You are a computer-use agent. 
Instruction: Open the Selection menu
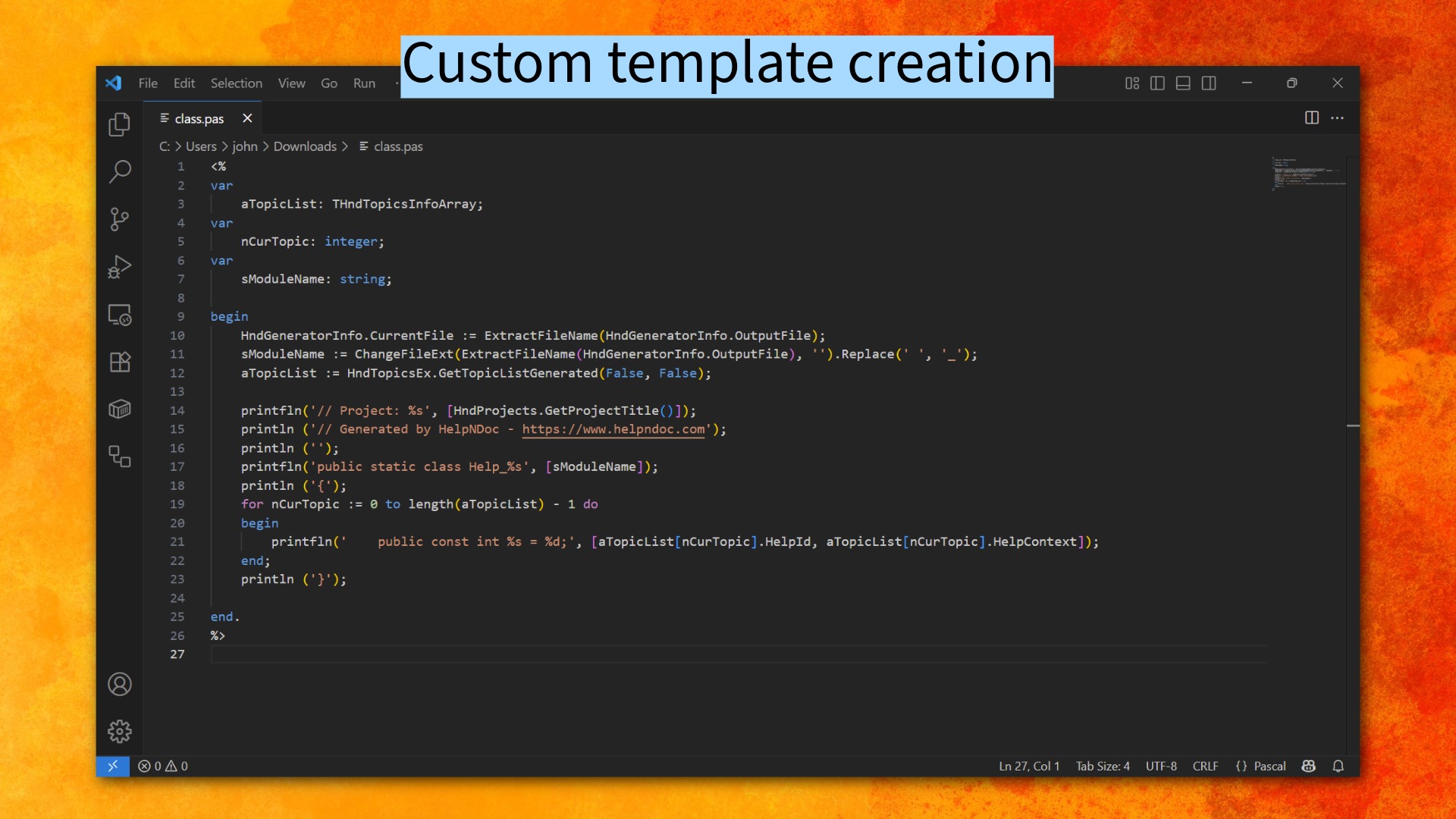[236, 83]
